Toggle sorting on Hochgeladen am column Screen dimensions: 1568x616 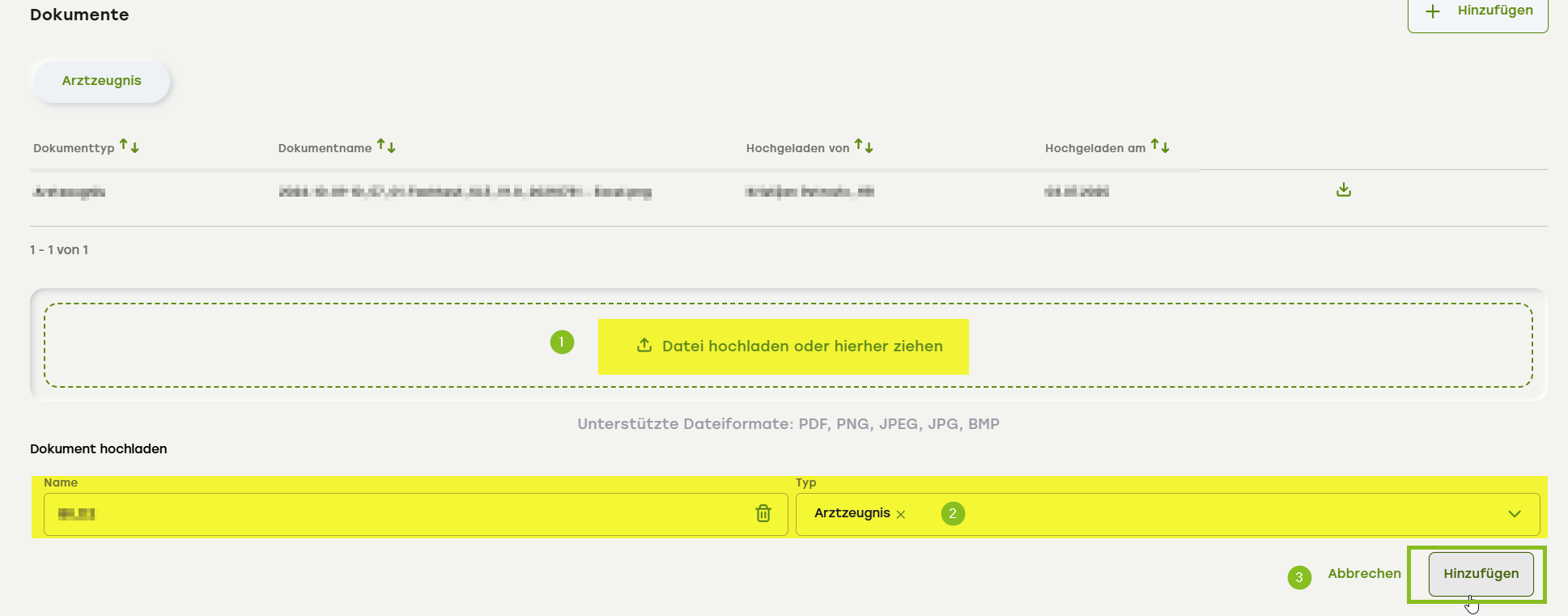tap(1160, 147)
